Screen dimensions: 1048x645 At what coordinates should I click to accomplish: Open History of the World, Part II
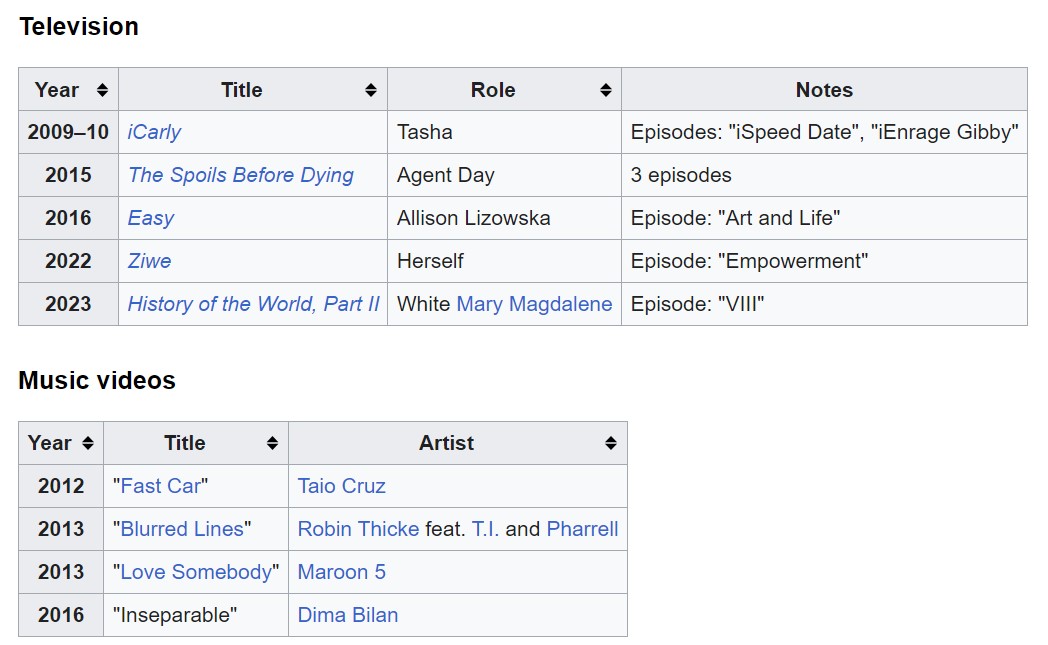click(253, 304)
